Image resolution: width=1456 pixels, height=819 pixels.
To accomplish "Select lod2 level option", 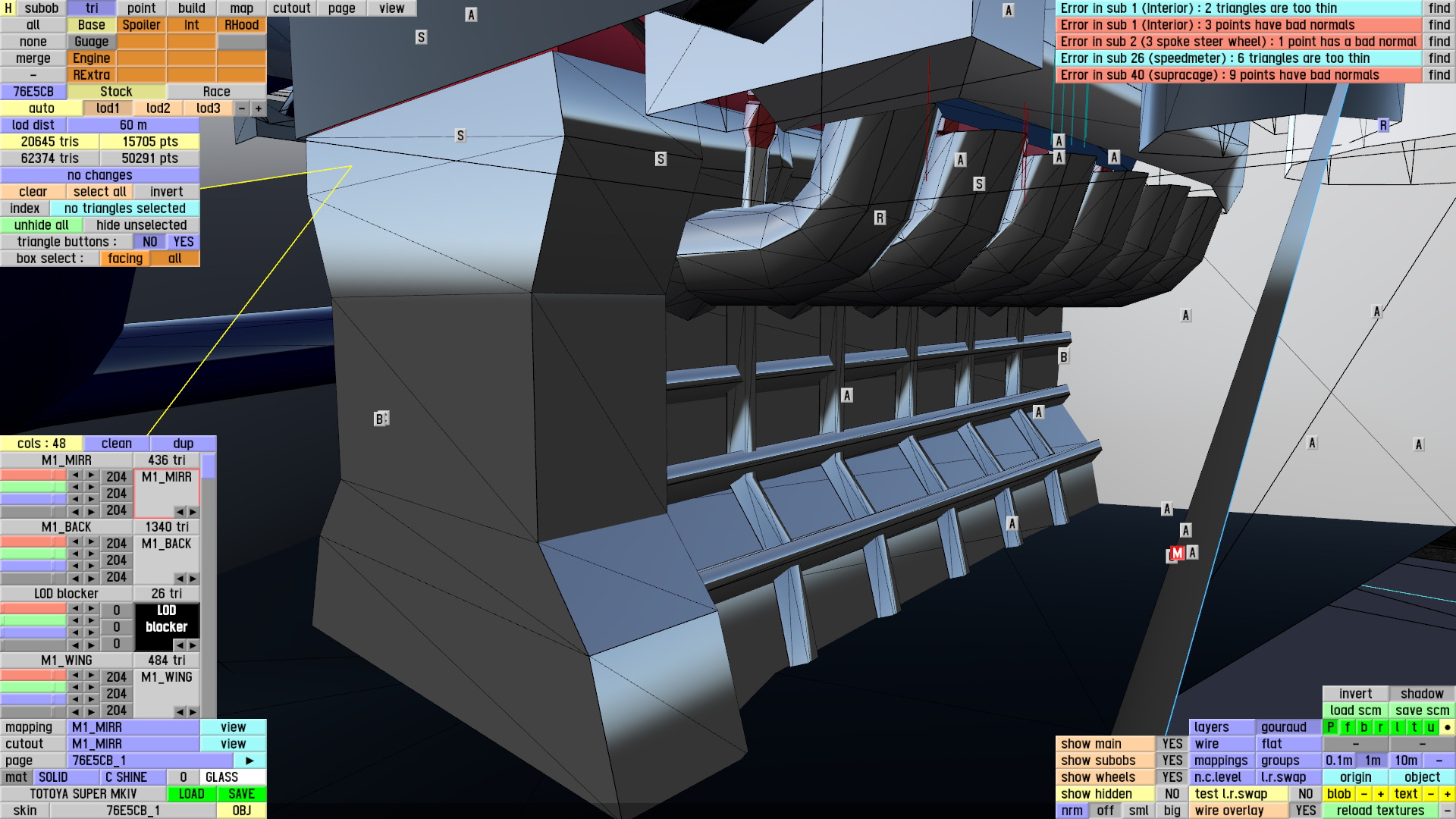I will 158,108.
